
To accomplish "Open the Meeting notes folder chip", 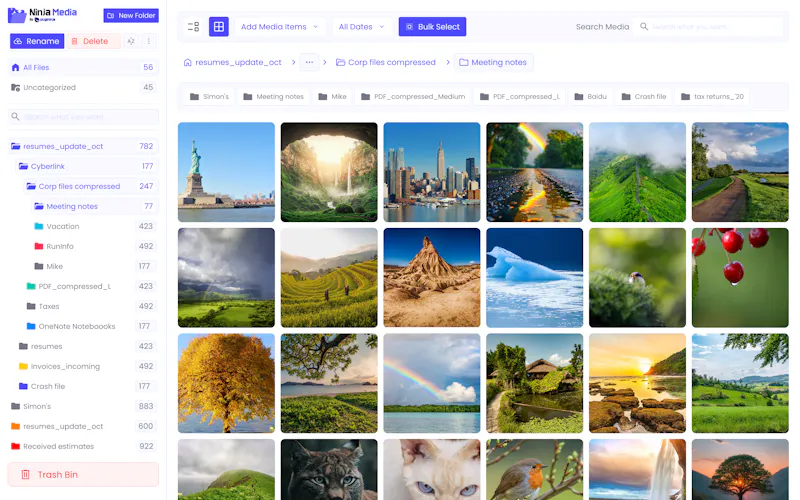I will pyautogui.click(x=273, y=96).
